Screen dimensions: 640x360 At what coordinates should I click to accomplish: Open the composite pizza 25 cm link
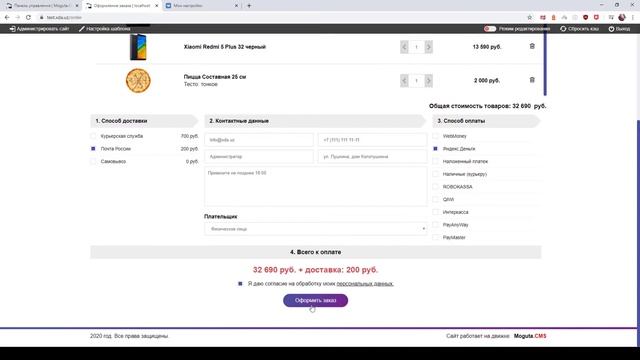[x=215, y=77]
